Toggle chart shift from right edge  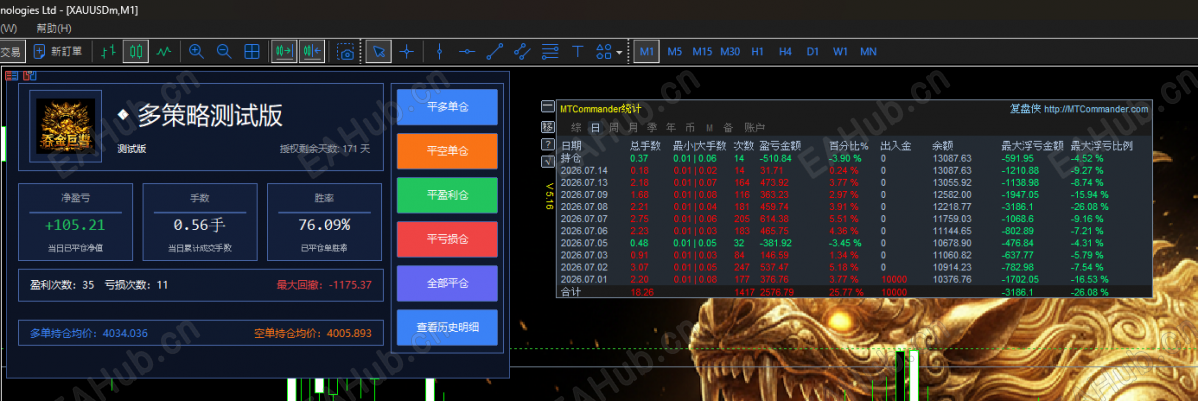312,51
